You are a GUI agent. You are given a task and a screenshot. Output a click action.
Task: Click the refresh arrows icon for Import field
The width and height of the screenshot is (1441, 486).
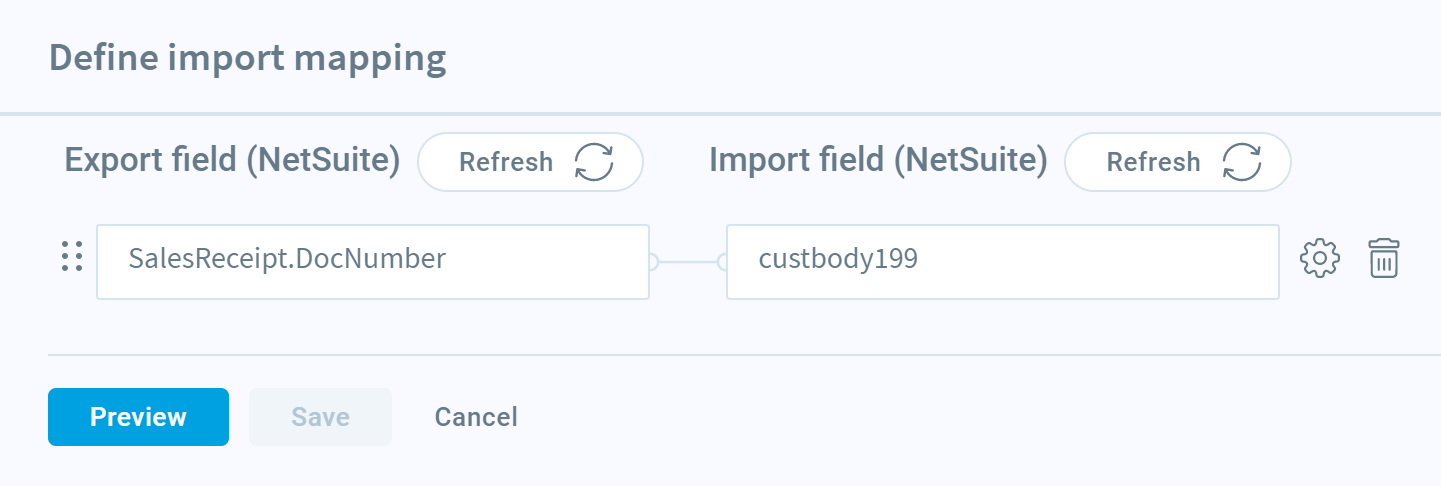[x=1241, y=162]
